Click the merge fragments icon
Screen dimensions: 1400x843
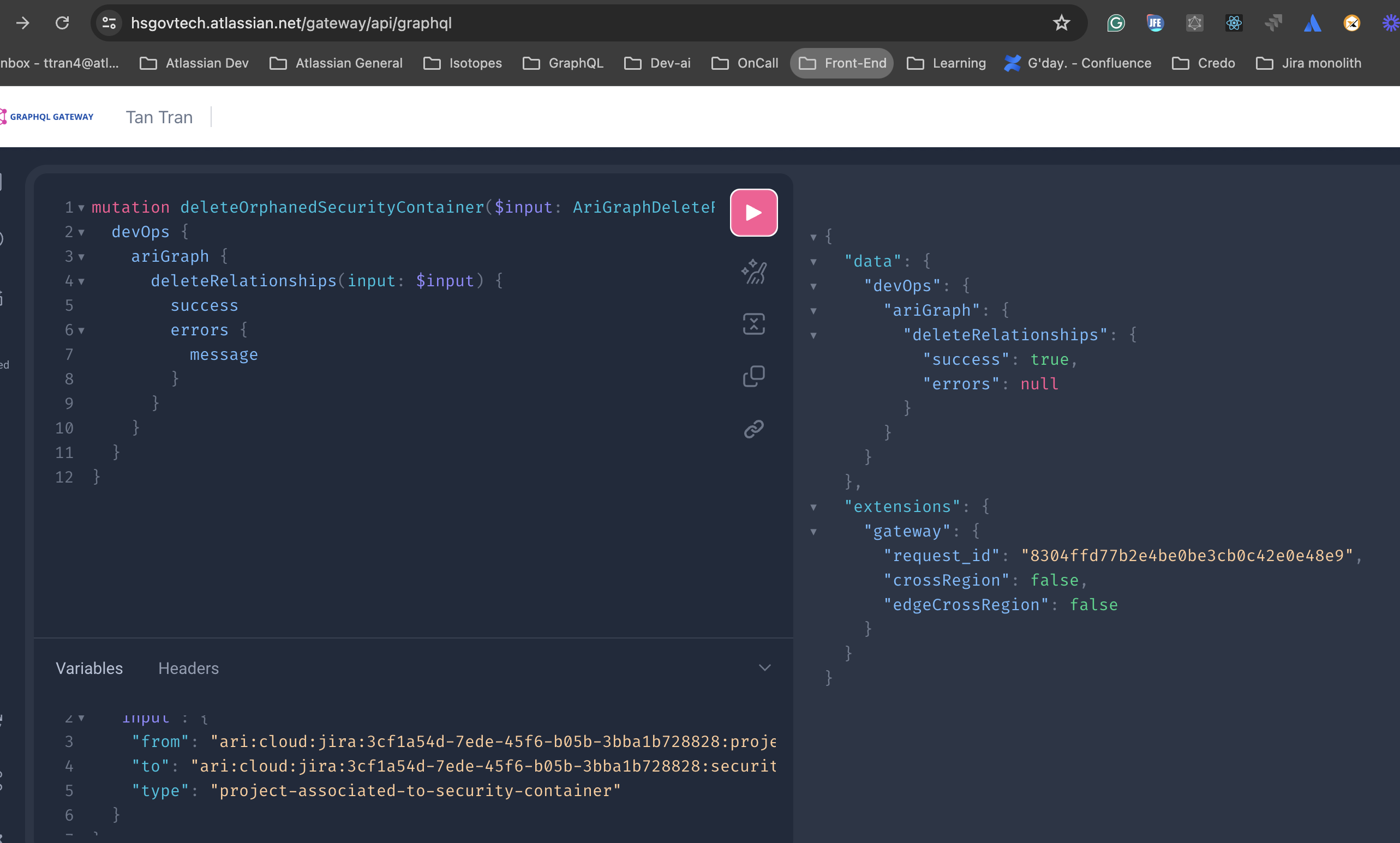753,323
